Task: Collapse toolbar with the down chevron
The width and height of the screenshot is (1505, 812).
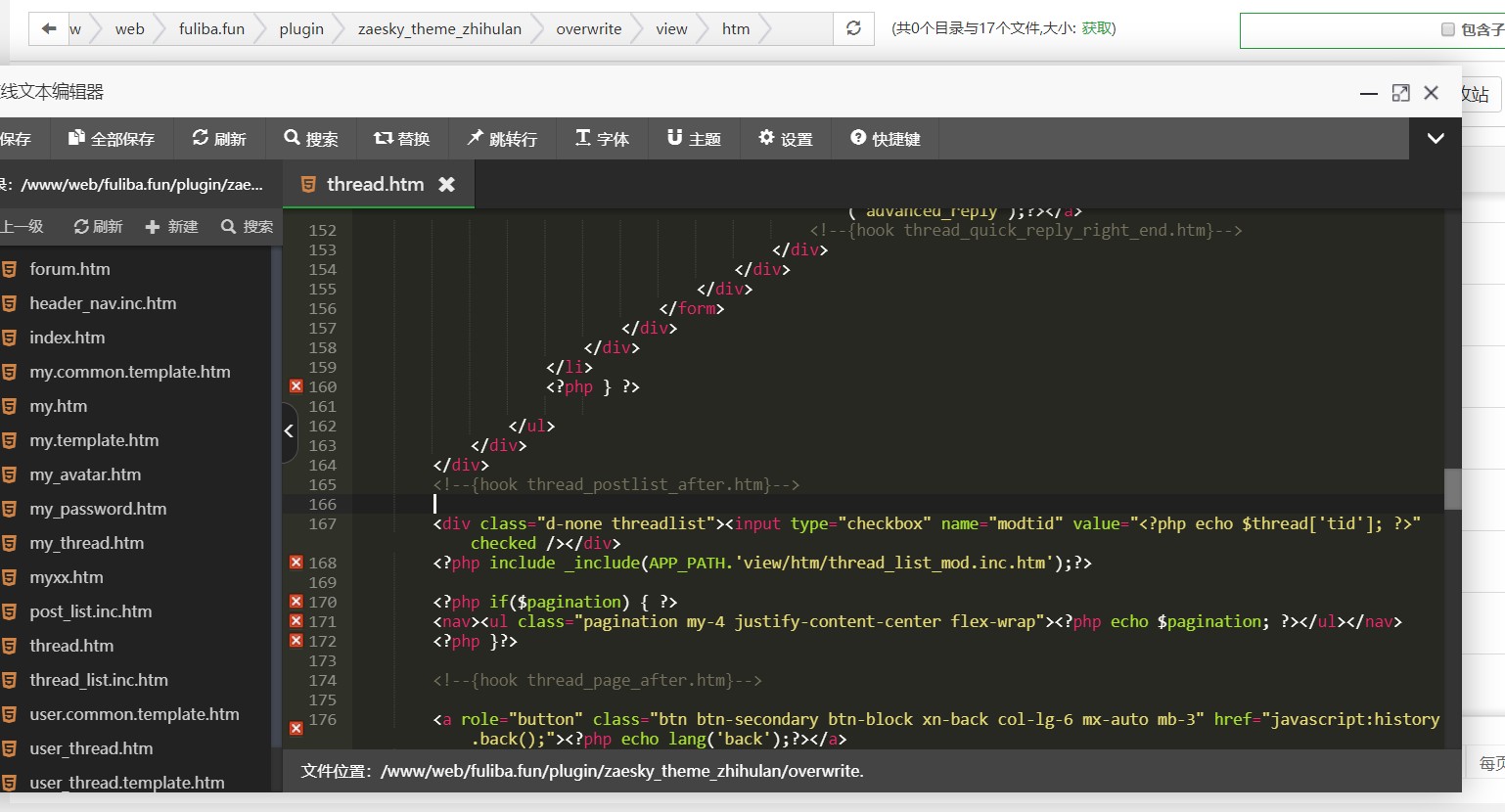Action: click(x=1436, y=139)
